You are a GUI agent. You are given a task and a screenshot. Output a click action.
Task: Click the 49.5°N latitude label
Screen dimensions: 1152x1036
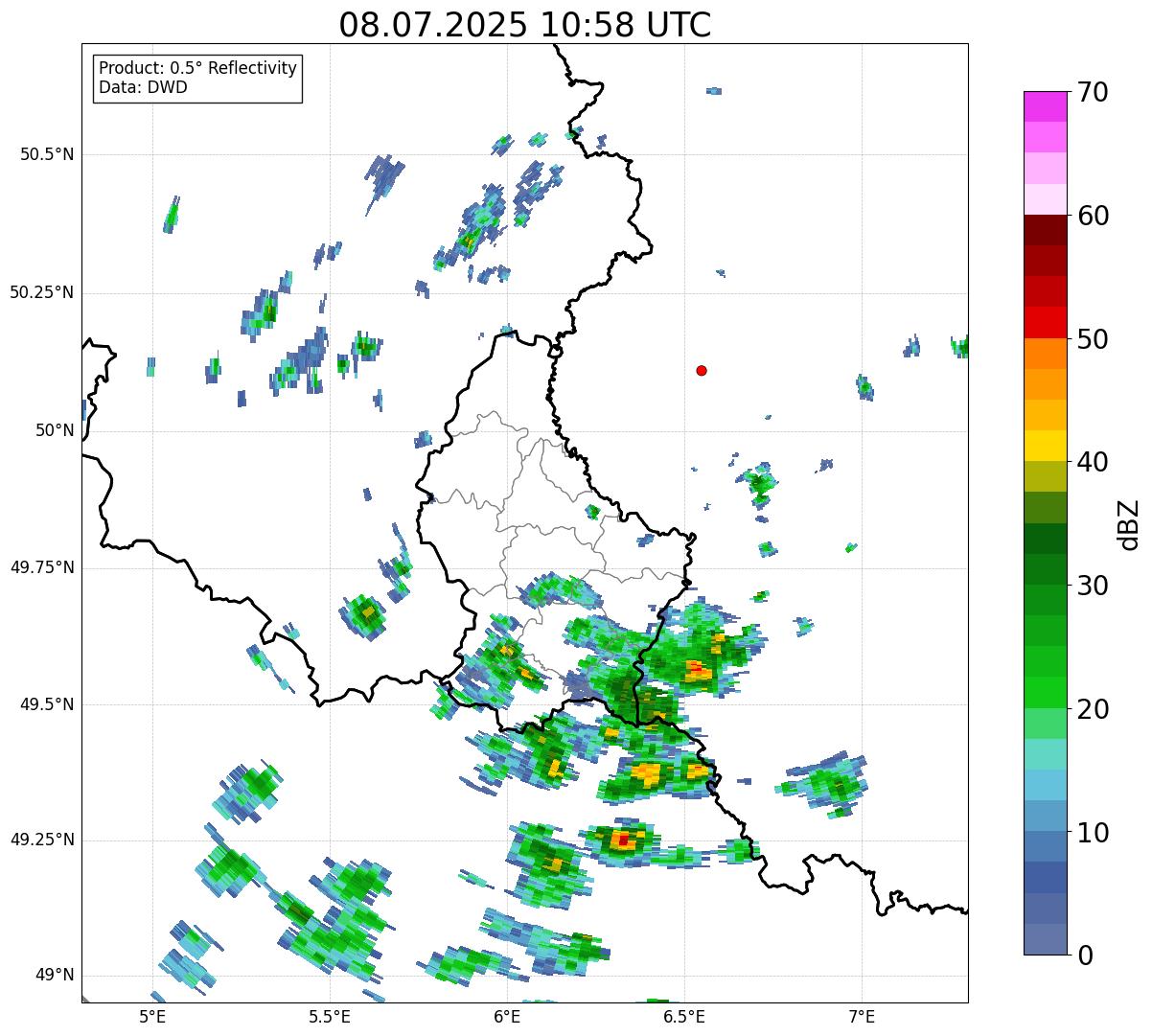coord(47,704)
